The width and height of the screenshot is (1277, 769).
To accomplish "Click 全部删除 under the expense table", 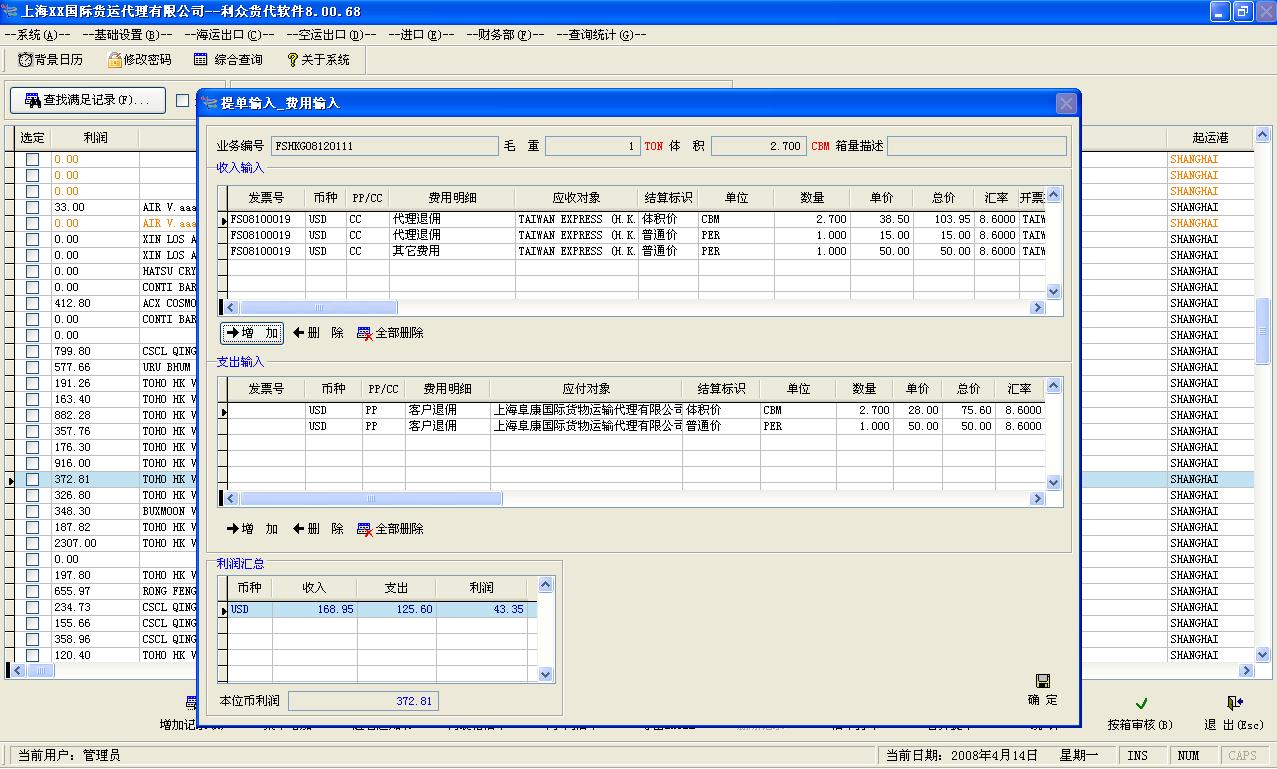I will pyautogui.click(x=390, y=529).
